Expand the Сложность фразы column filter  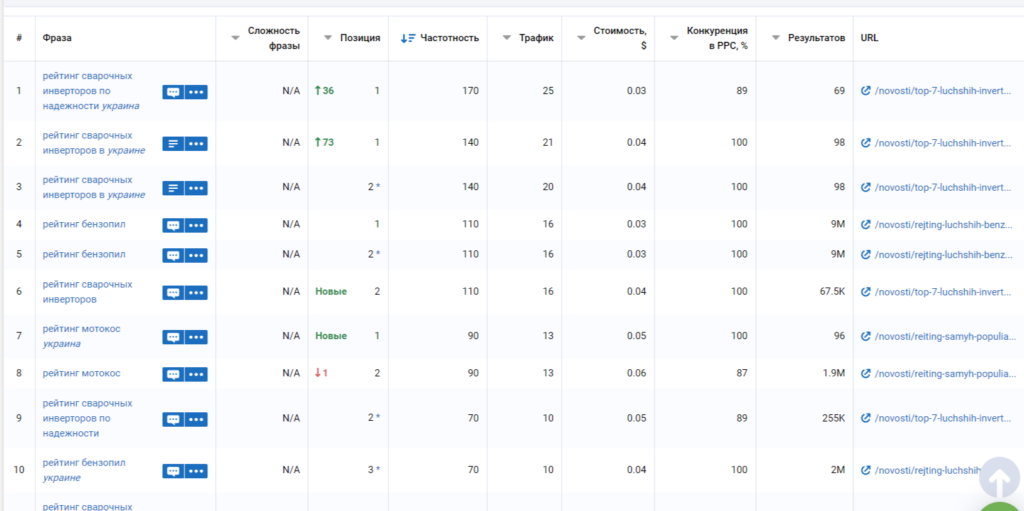236,38
